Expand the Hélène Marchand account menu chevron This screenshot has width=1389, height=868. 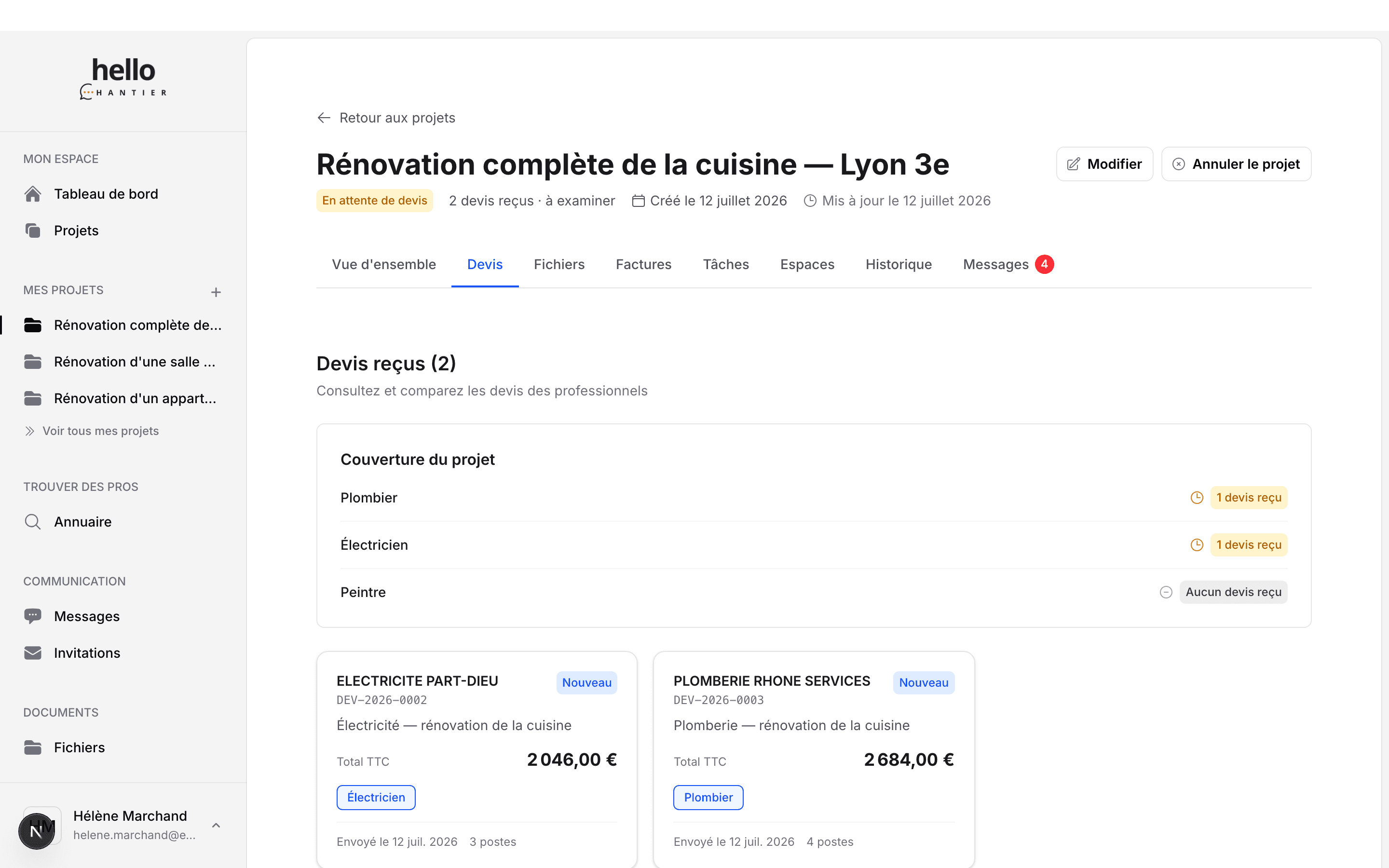pos(216,826)
